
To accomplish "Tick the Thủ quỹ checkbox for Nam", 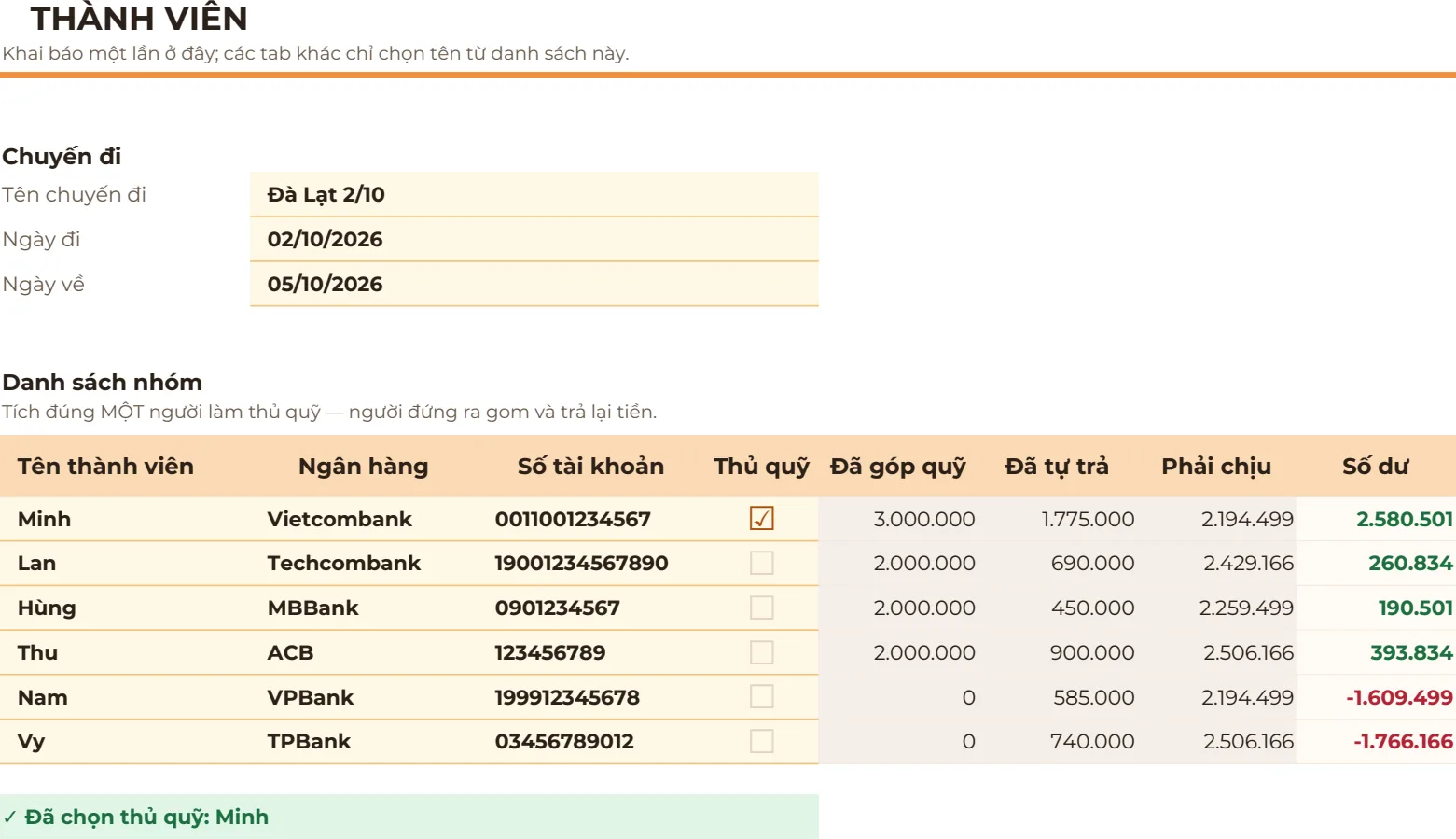I will [761, 697].
